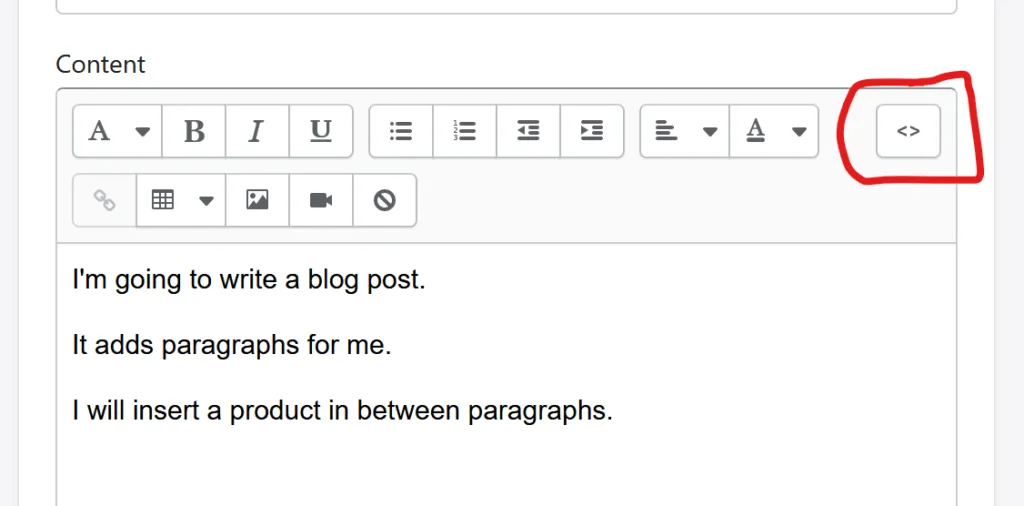Click the Indent icon
The width and height of the screenshot is (1024, 506).
[591, 131]
